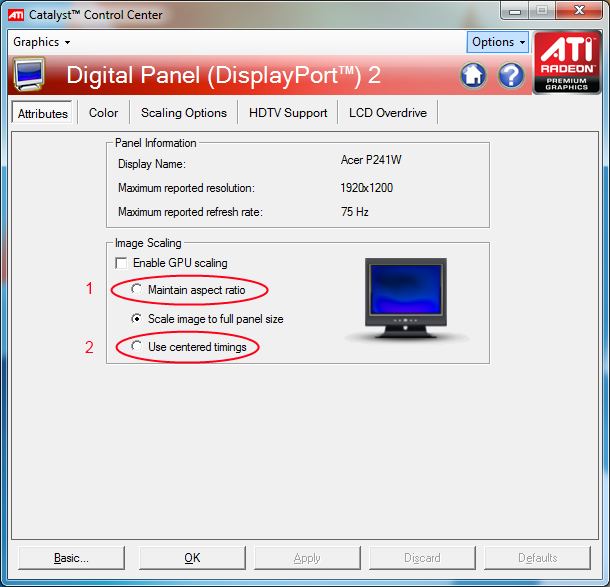Click the Display Name label
This screenshot has width=610, height=587.
click(152, 164)
